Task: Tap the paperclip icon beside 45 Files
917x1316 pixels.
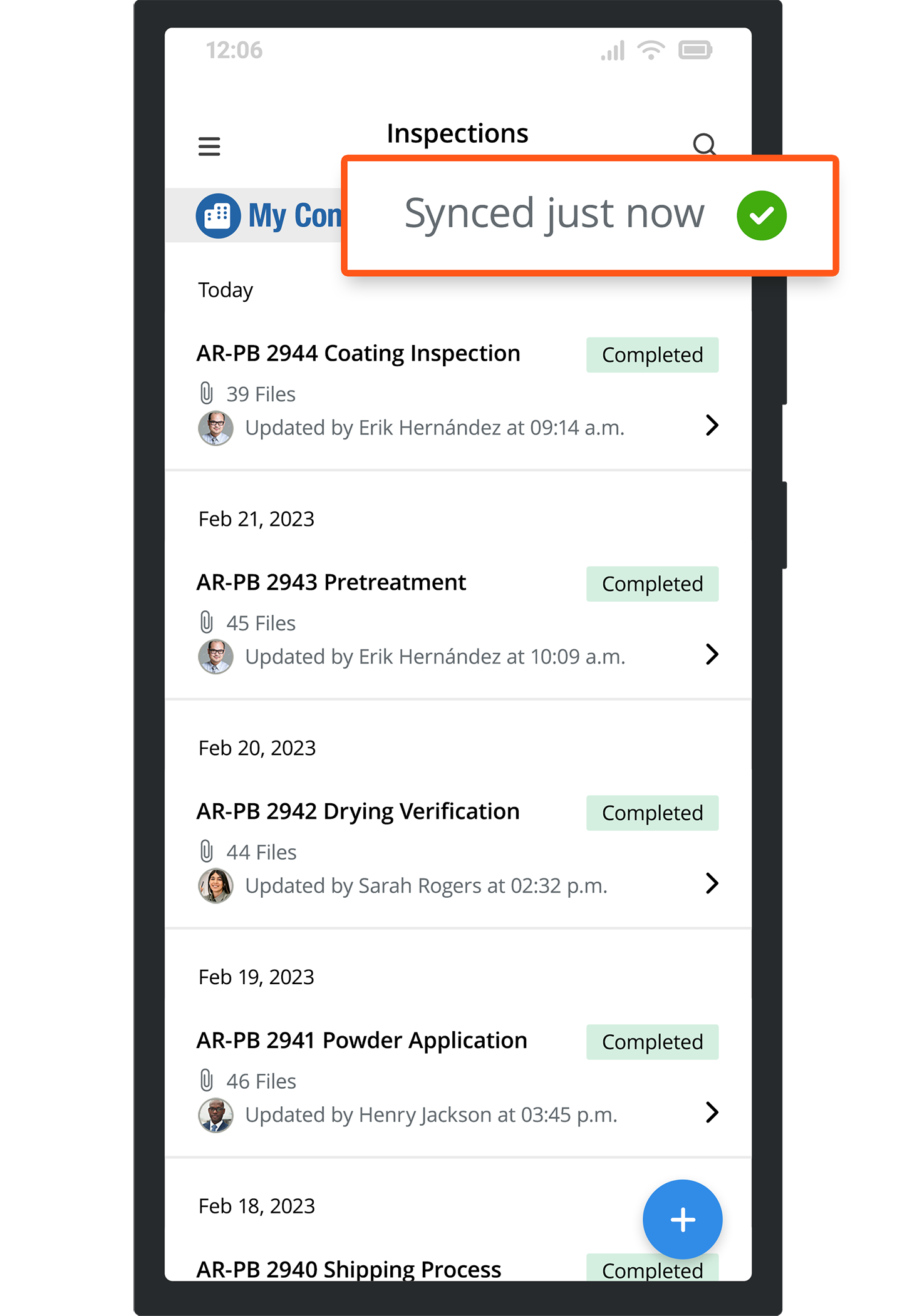Action: point(206,623)
